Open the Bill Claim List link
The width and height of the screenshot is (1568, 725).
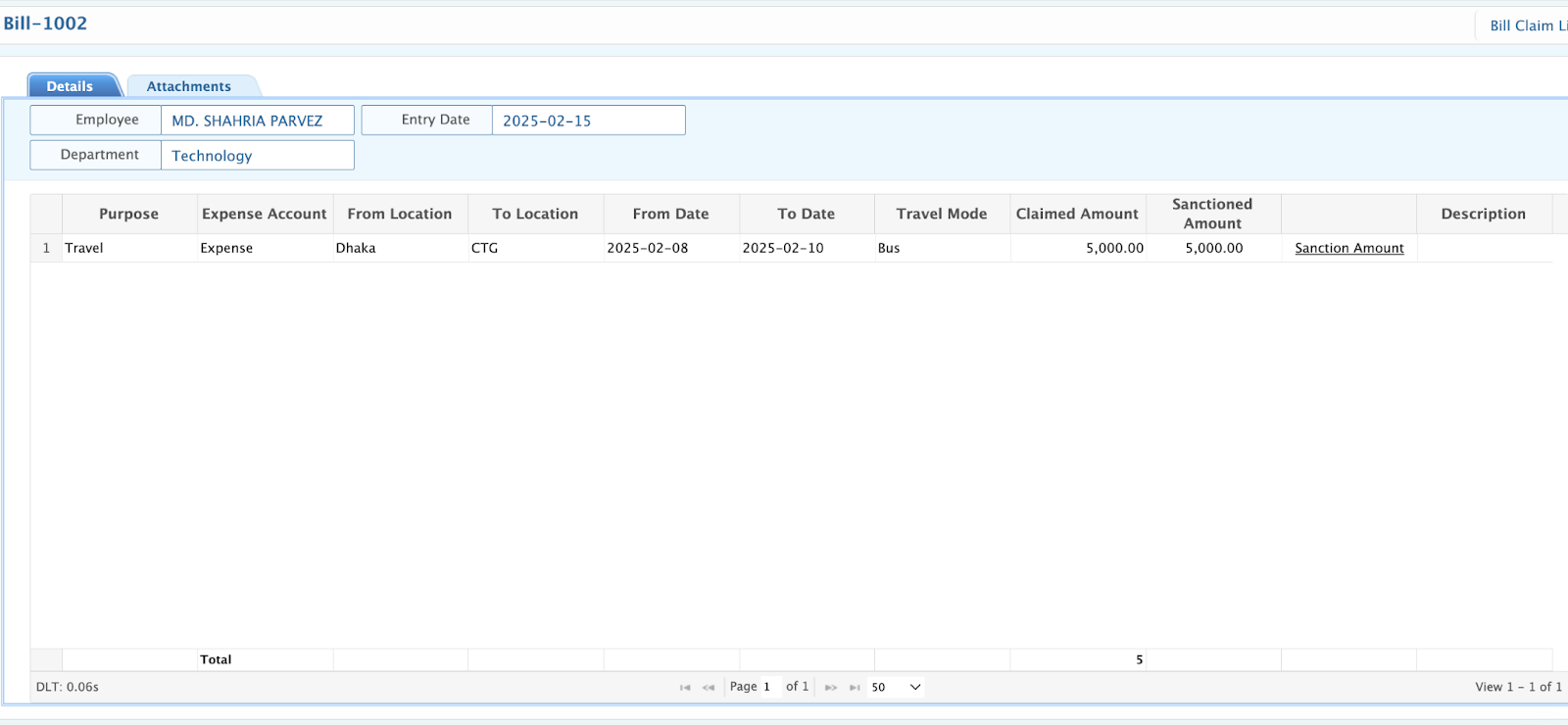tap(1527, 25)
